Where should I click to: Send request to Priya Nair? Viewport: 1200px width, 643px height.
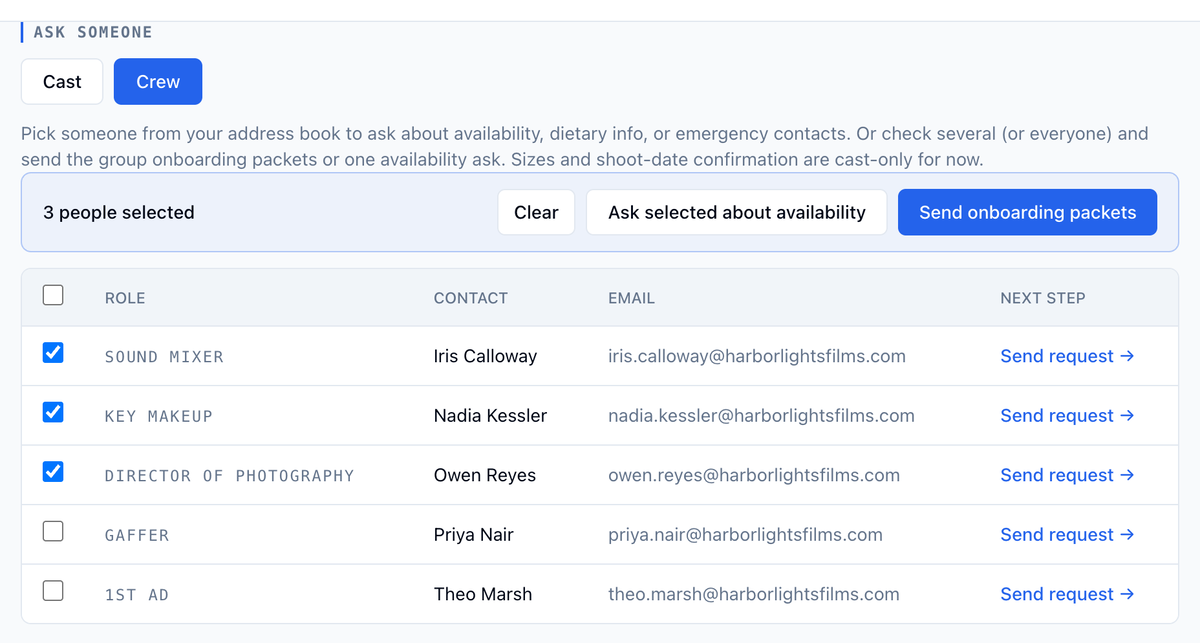(x=1067, y=535)
